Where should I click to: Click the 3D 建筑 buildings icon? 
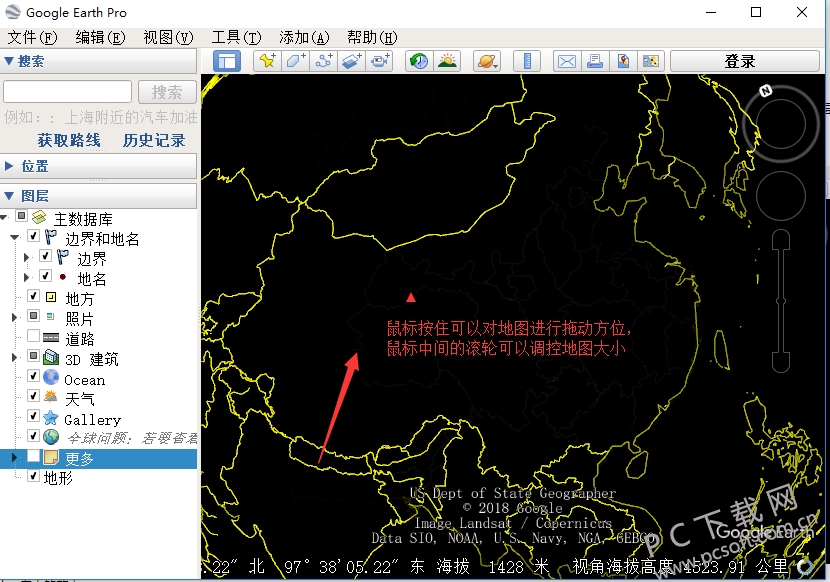click(x=51, y=357)
